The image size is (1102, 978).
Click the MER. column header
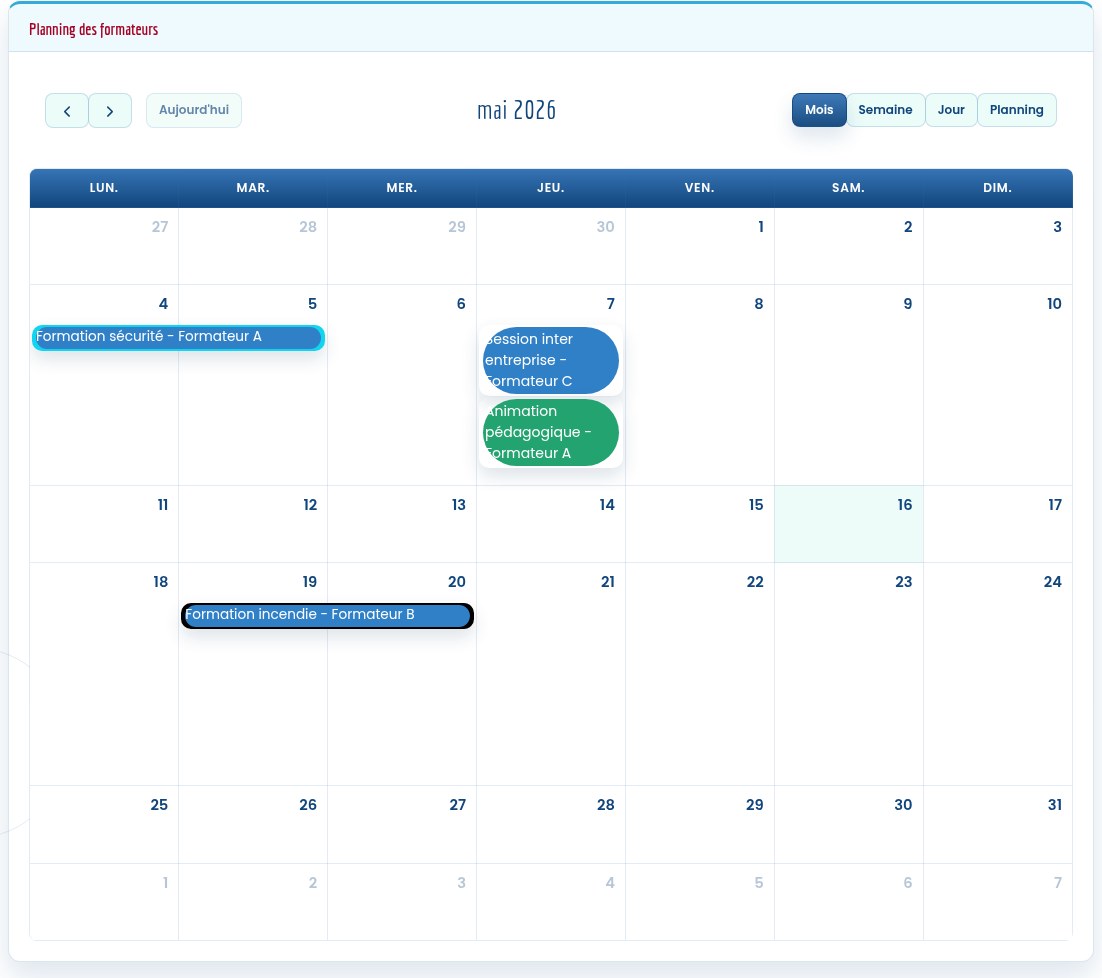[402, 188]
